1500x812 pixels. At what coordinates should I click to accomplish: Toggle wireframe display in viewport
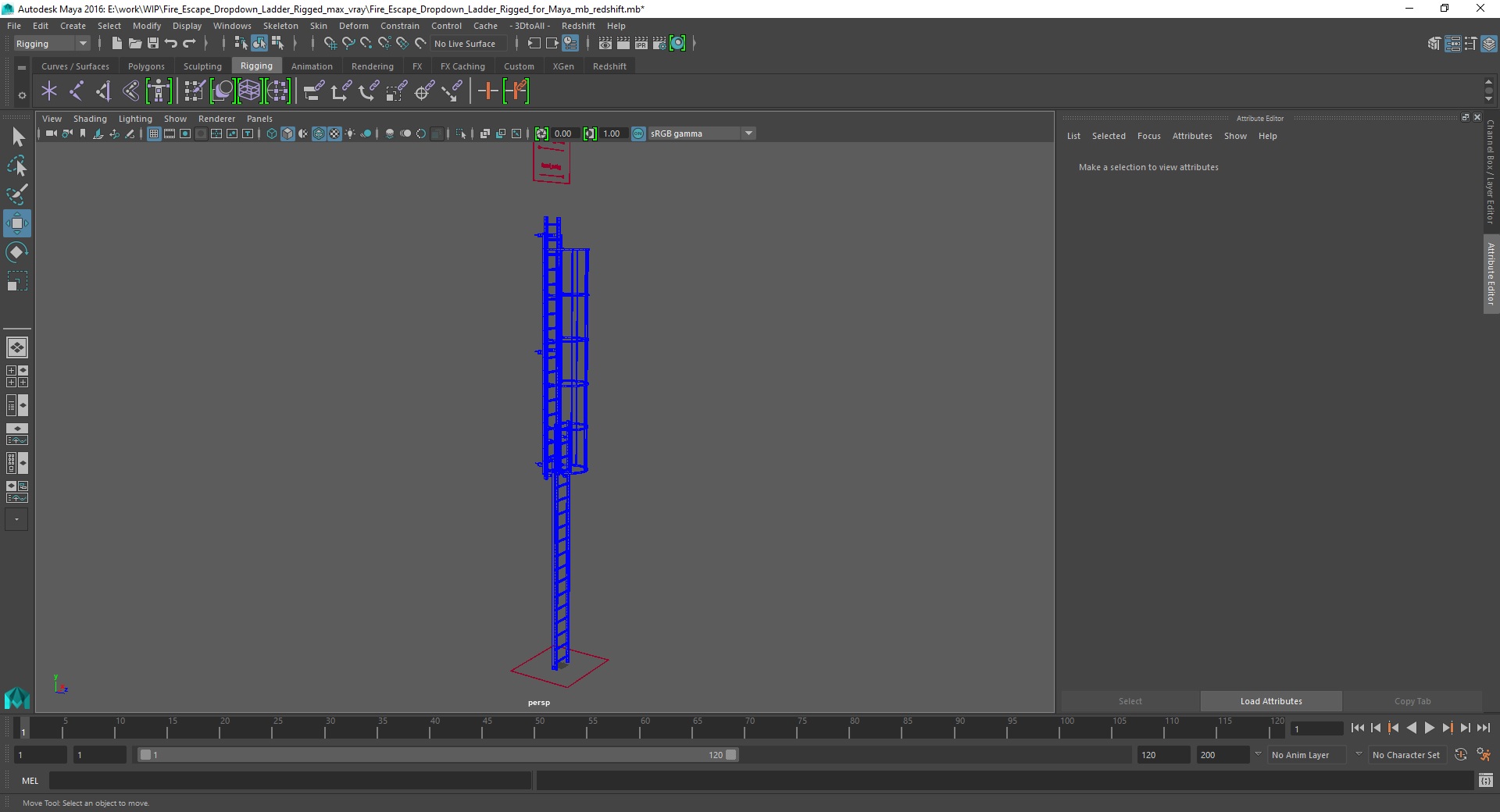(x=272, y=134)
